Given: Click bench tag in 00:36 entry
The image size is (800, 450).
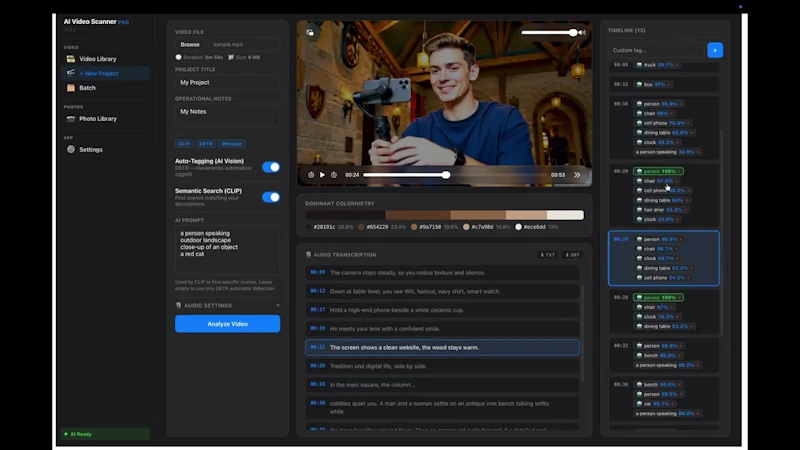Looking at the screenshot, I should pyautogui.click(x=658, y=385).
